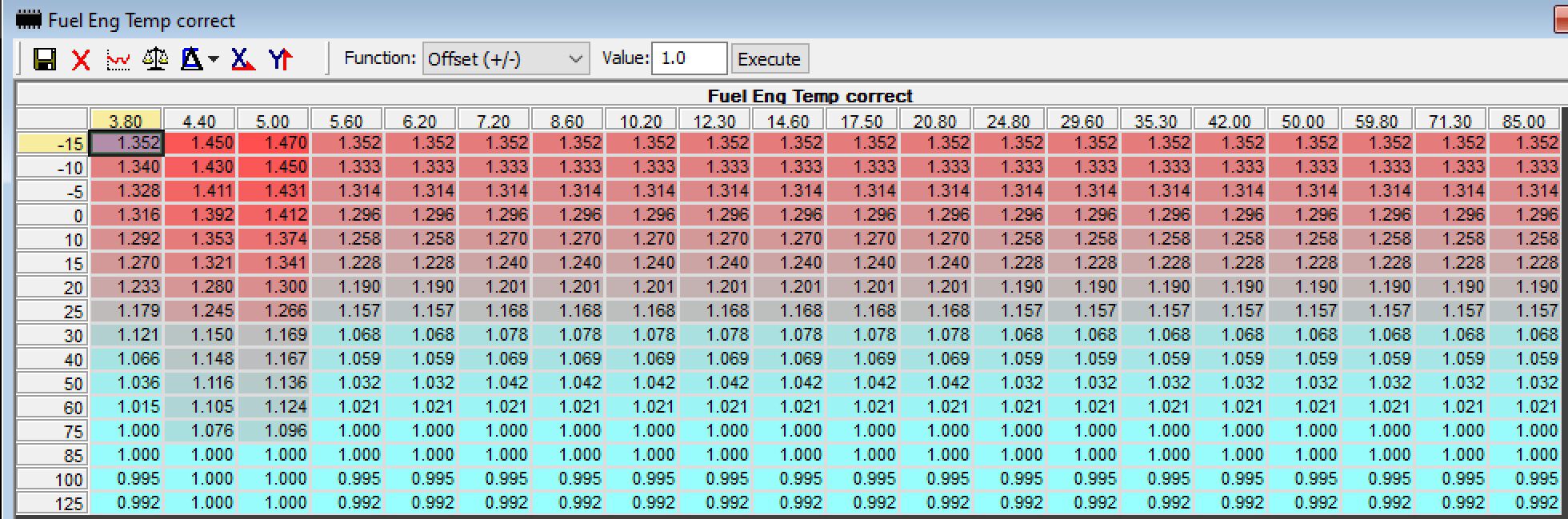The width and height of the screenshot is (1568, 519).
Task: Click the save floppy disk icon
Action: [45, 59]
